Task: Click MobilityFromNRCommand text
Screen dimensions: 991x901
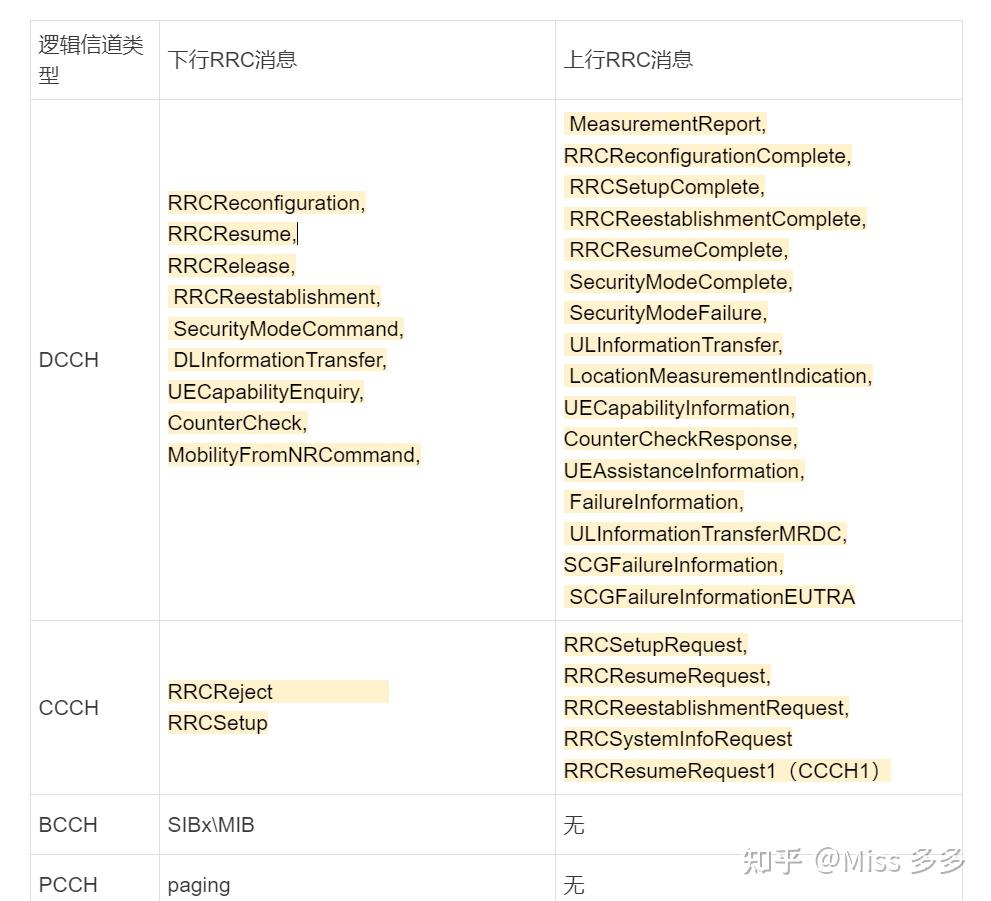Action: tap(293, 455)
